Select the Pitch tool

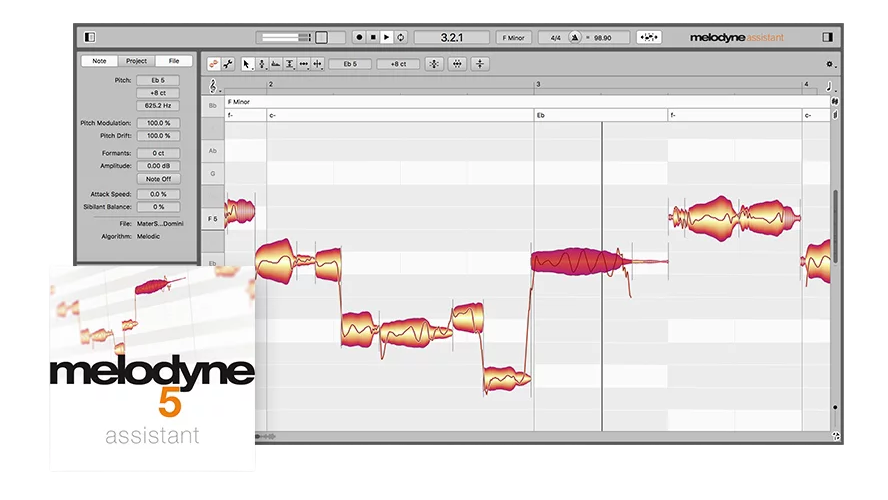(262, 64)
